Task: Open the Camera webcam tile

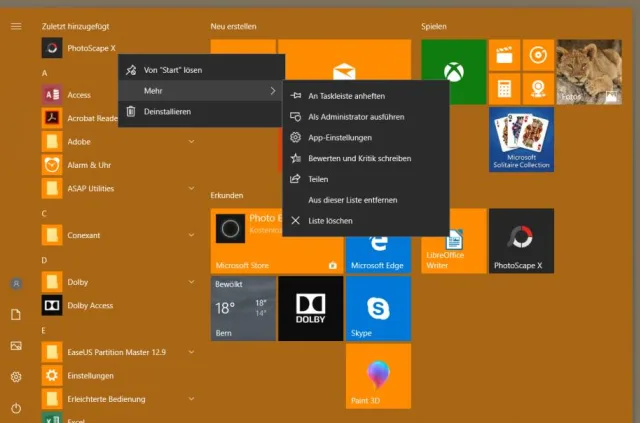Action: (x=538, y=89)
